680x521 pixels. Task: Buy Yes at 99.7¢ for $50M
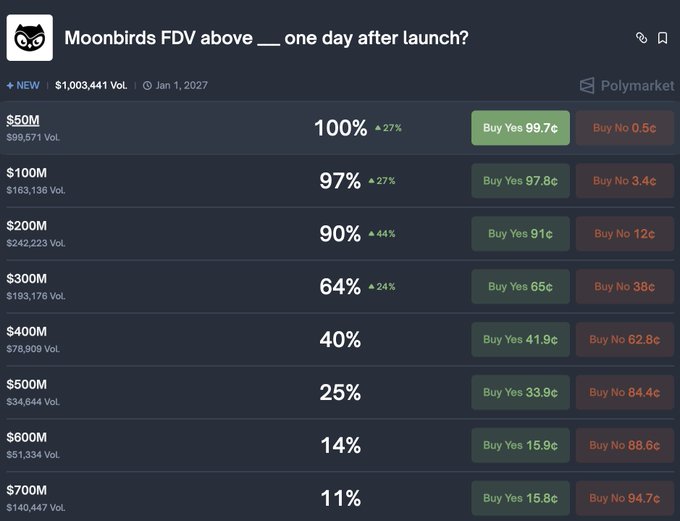520,128
